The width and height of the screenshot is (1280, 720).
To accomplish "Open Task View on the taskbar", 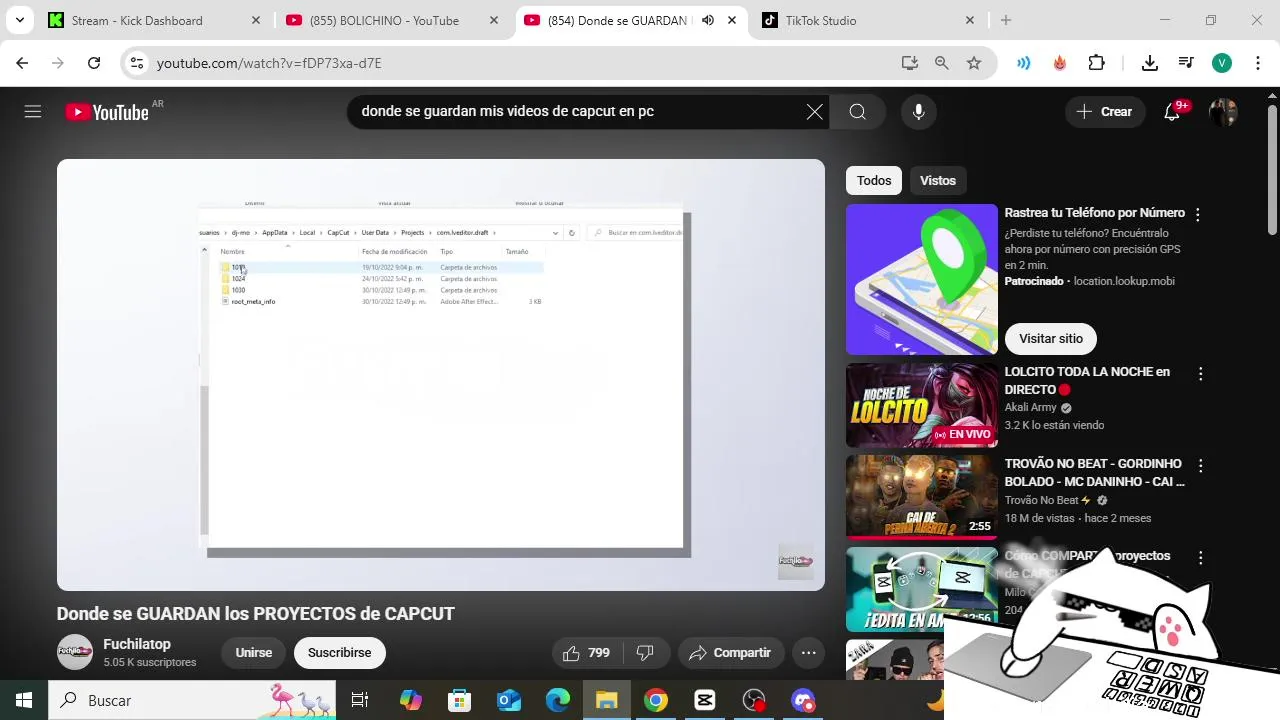I will pos(360,701).
